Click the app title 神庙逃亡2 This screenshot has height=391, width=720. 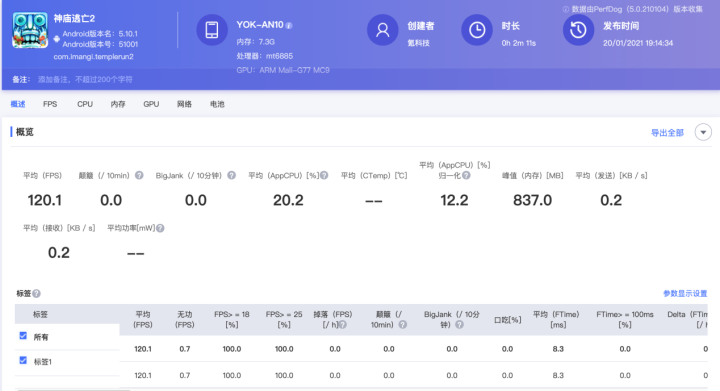(x=74, y=18)
